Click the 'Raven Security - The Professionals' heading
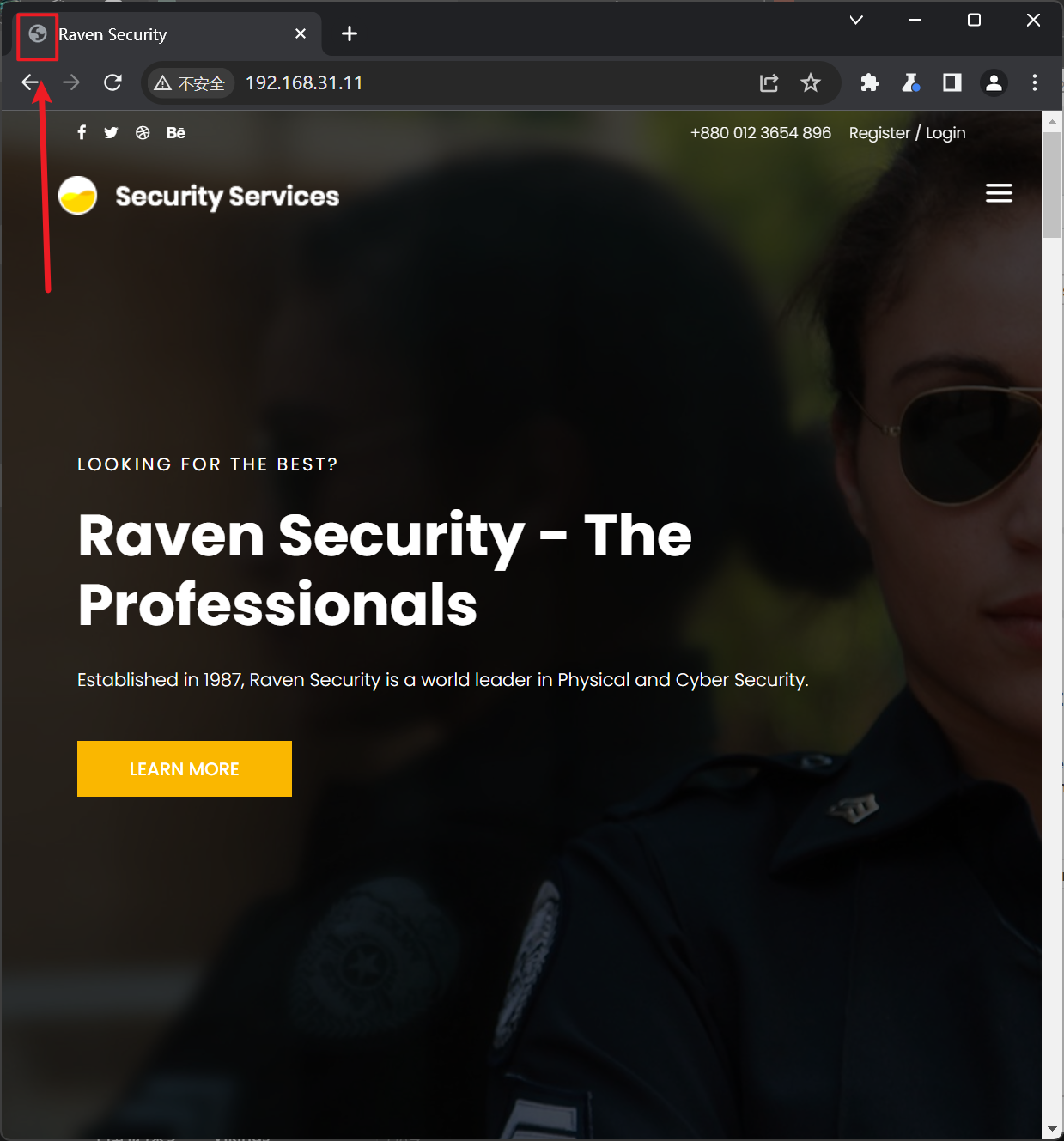This screenshot has width=1064, height=1141. point(385,569)
